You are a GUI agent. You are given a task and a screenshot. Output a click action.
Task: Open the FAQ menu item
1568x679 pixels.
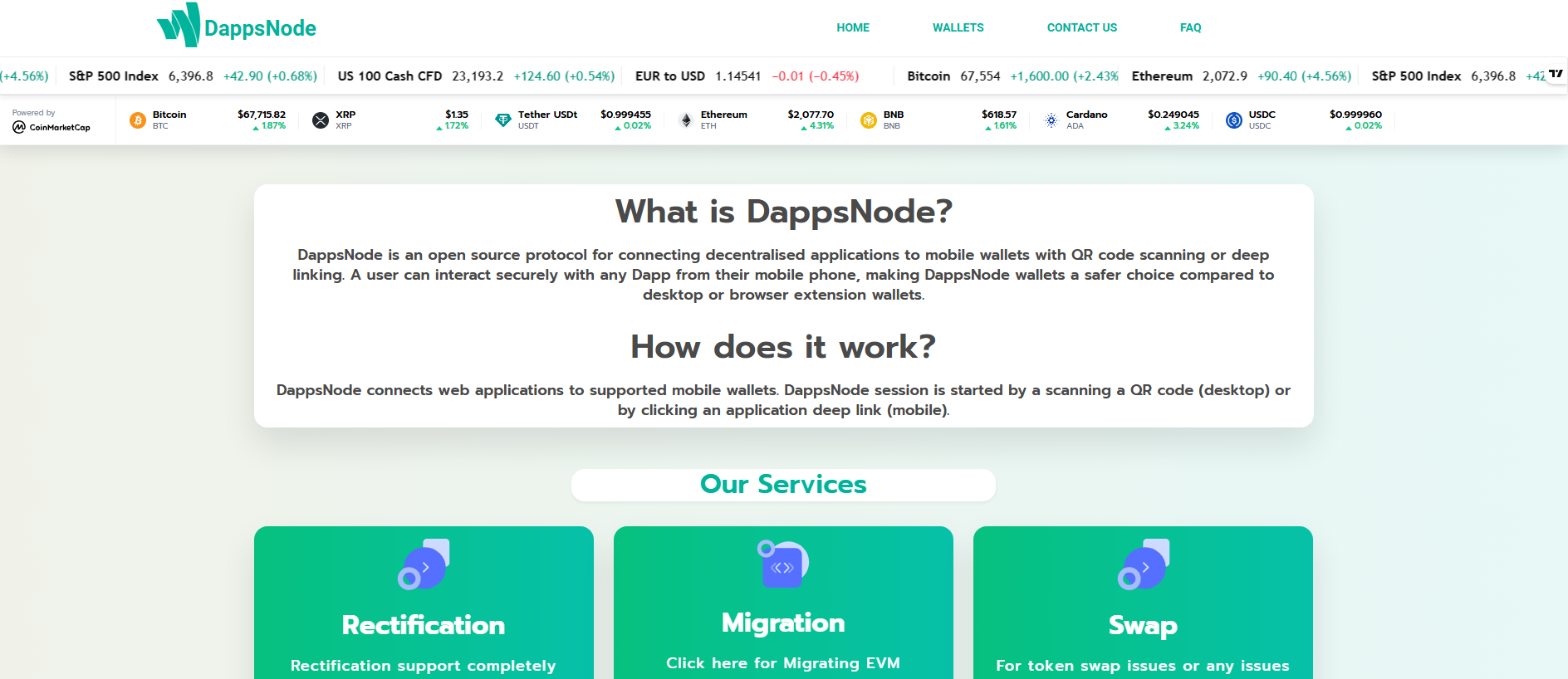[x=1191, y=27]
